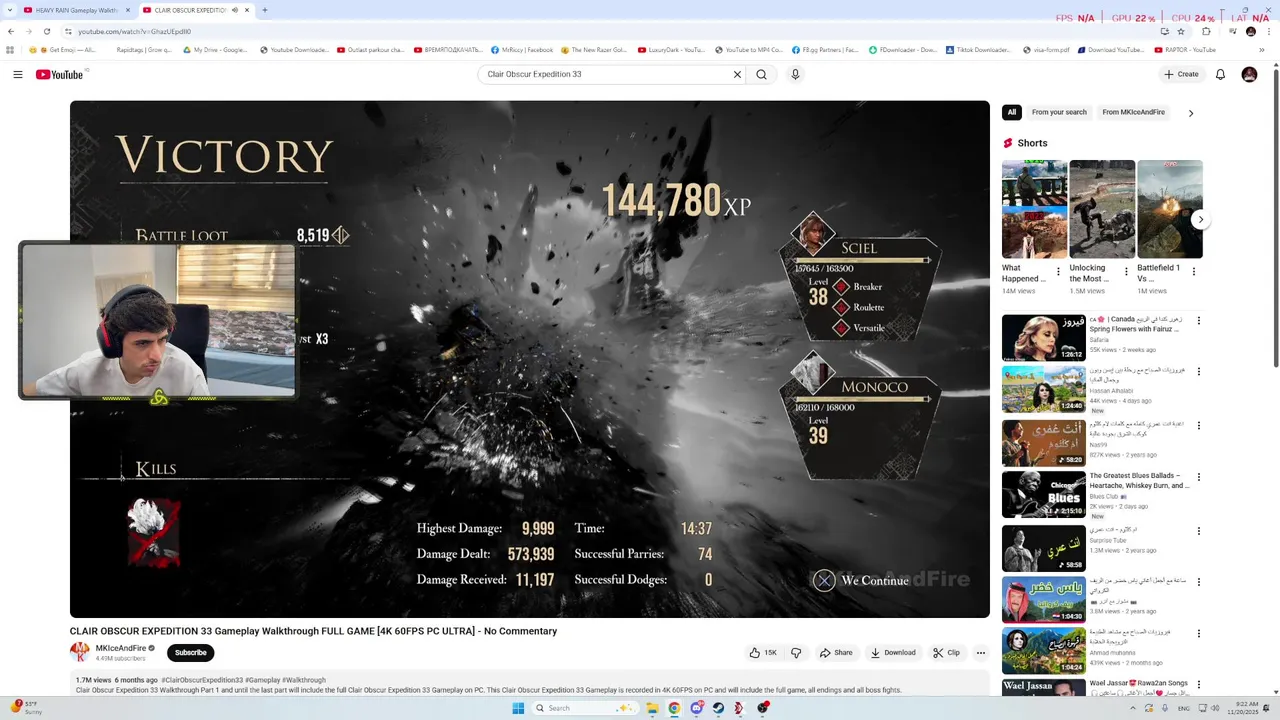The image size is (1280, 720).
Task: Select the 'All' filter chip
Action: [1012, 112]
